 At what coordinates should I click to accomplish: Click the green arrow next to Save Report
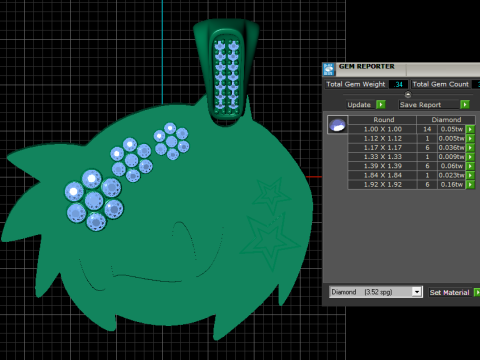point(465,105)
